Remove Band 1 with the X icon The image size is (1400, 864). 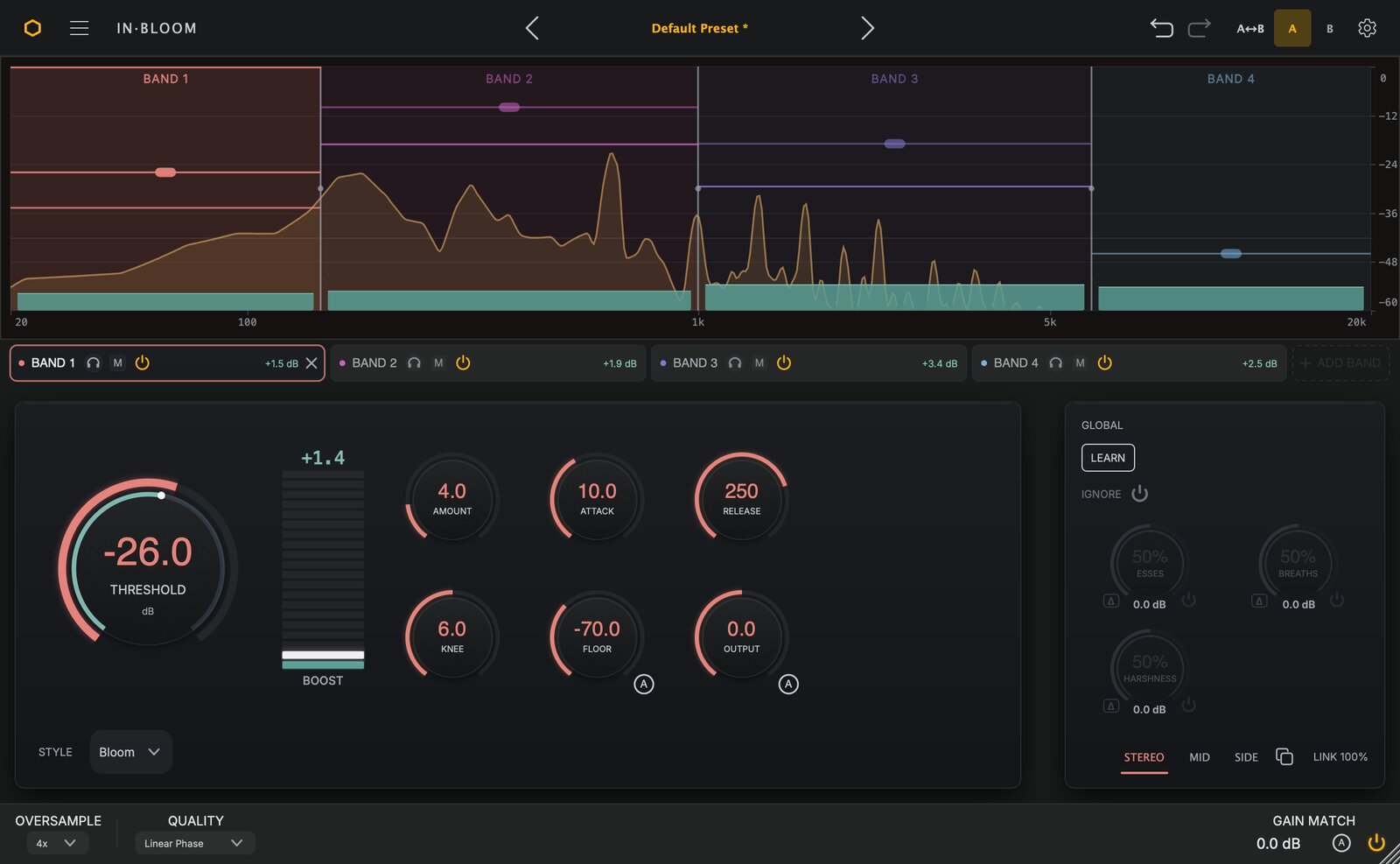[x=311, y=363]
